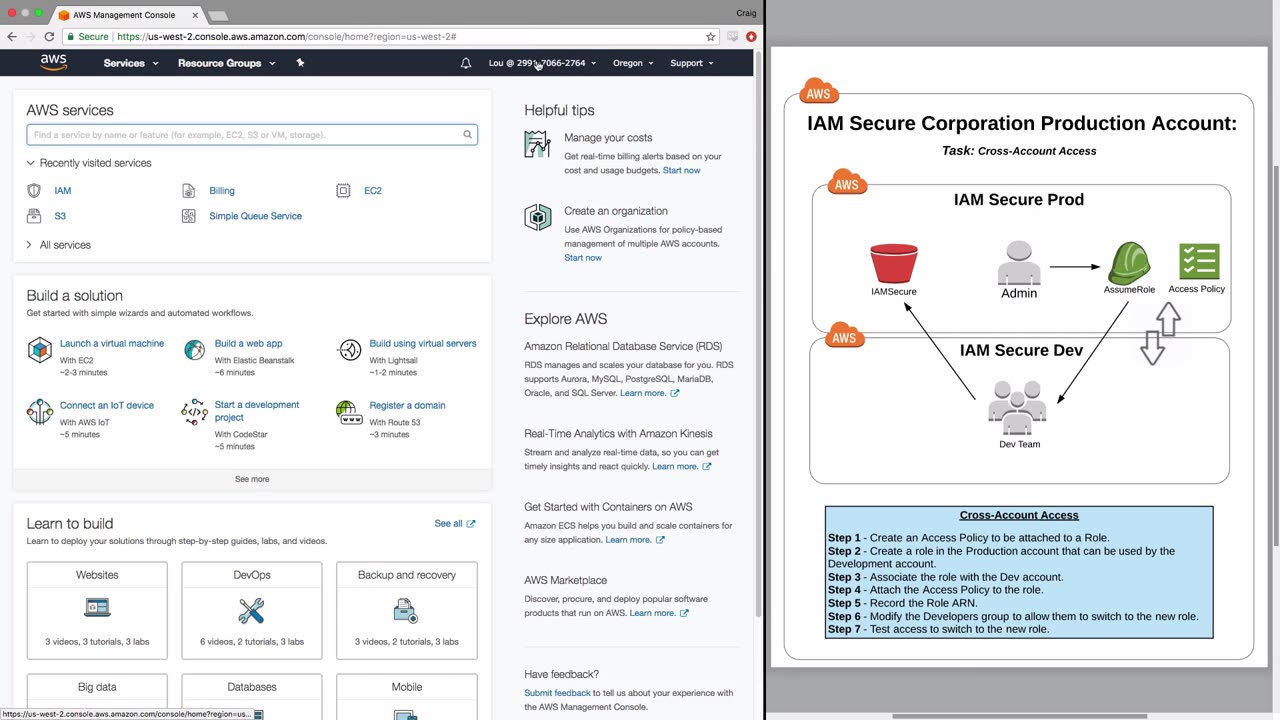Viewport: 1280px width, 720px height.
Task: Open the Services dropdown menu
Action: [131, 63]
